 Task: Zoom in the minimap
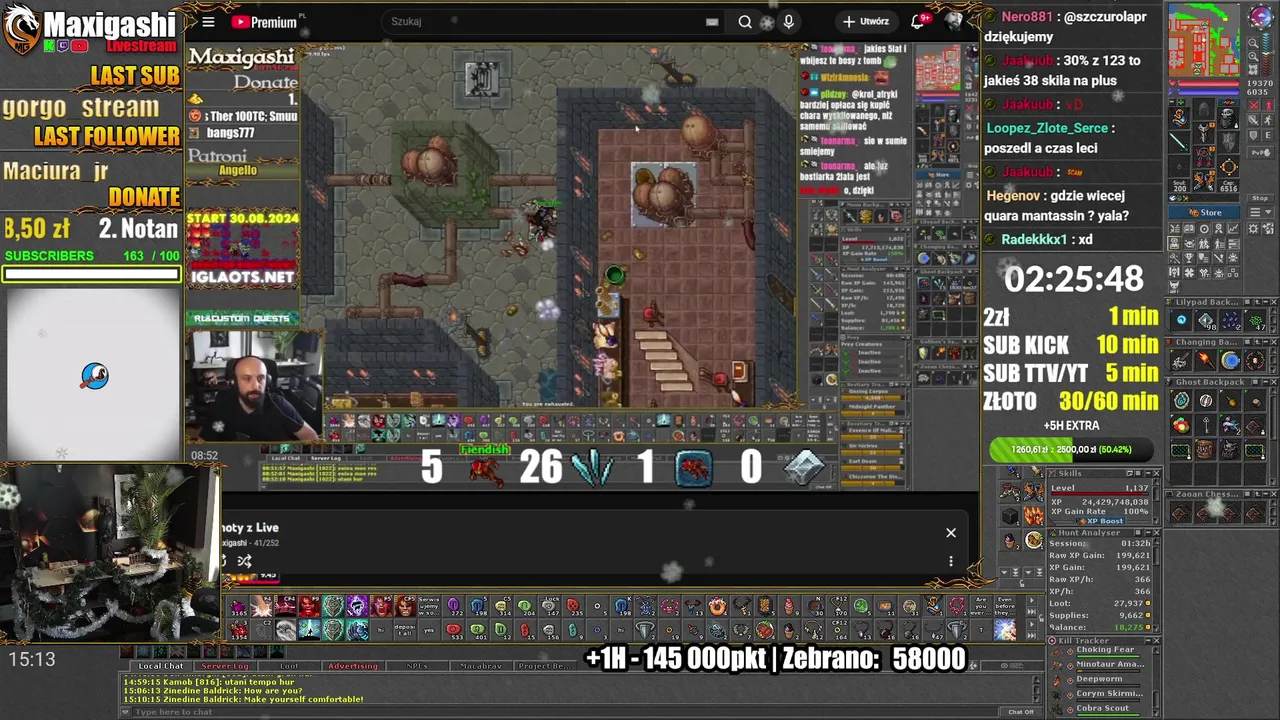pyautogui.click(x=1253, y=57)
